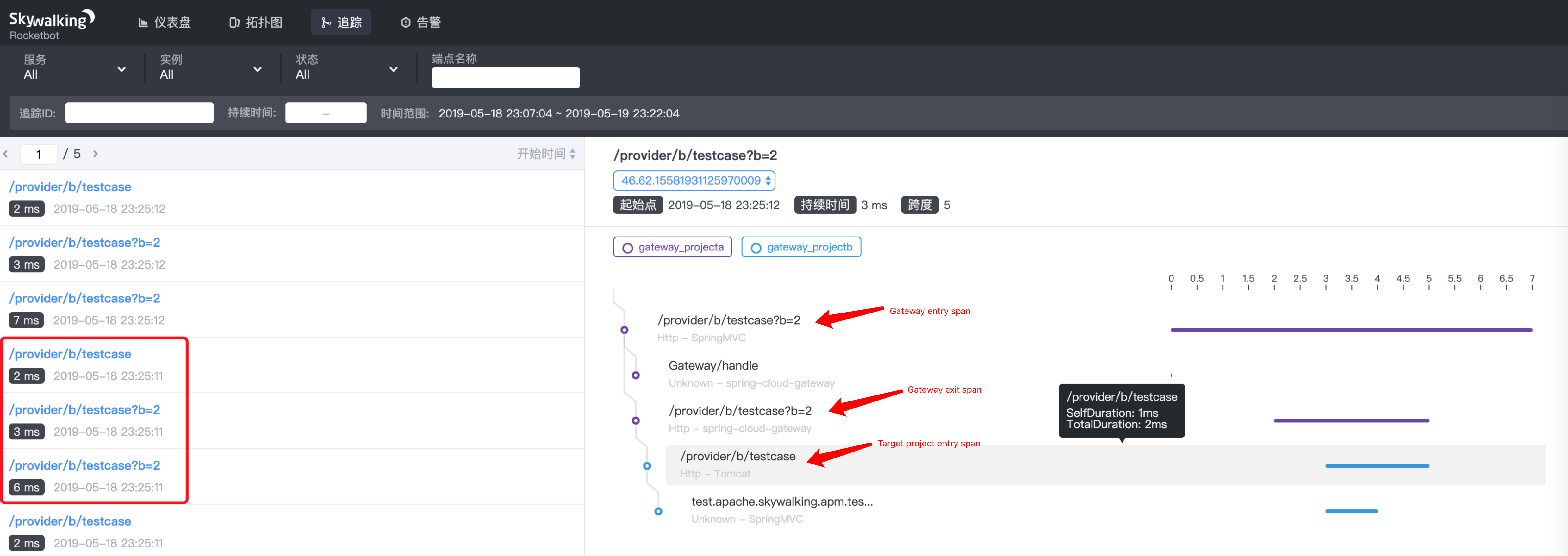Expand the 状态 status dropdown
Viewport: 1568px width, 556px height.
347,67
